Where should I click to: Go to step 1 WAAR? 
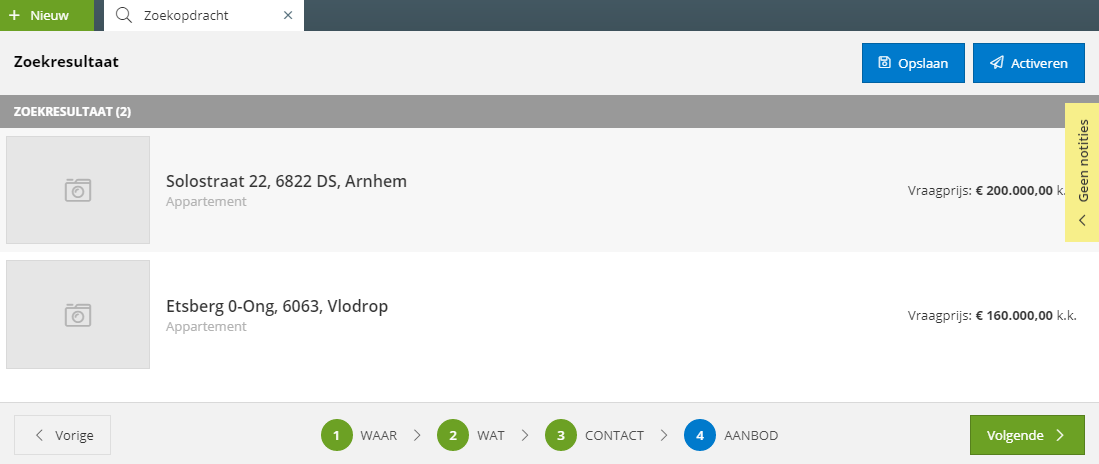[x=359, y=435]
